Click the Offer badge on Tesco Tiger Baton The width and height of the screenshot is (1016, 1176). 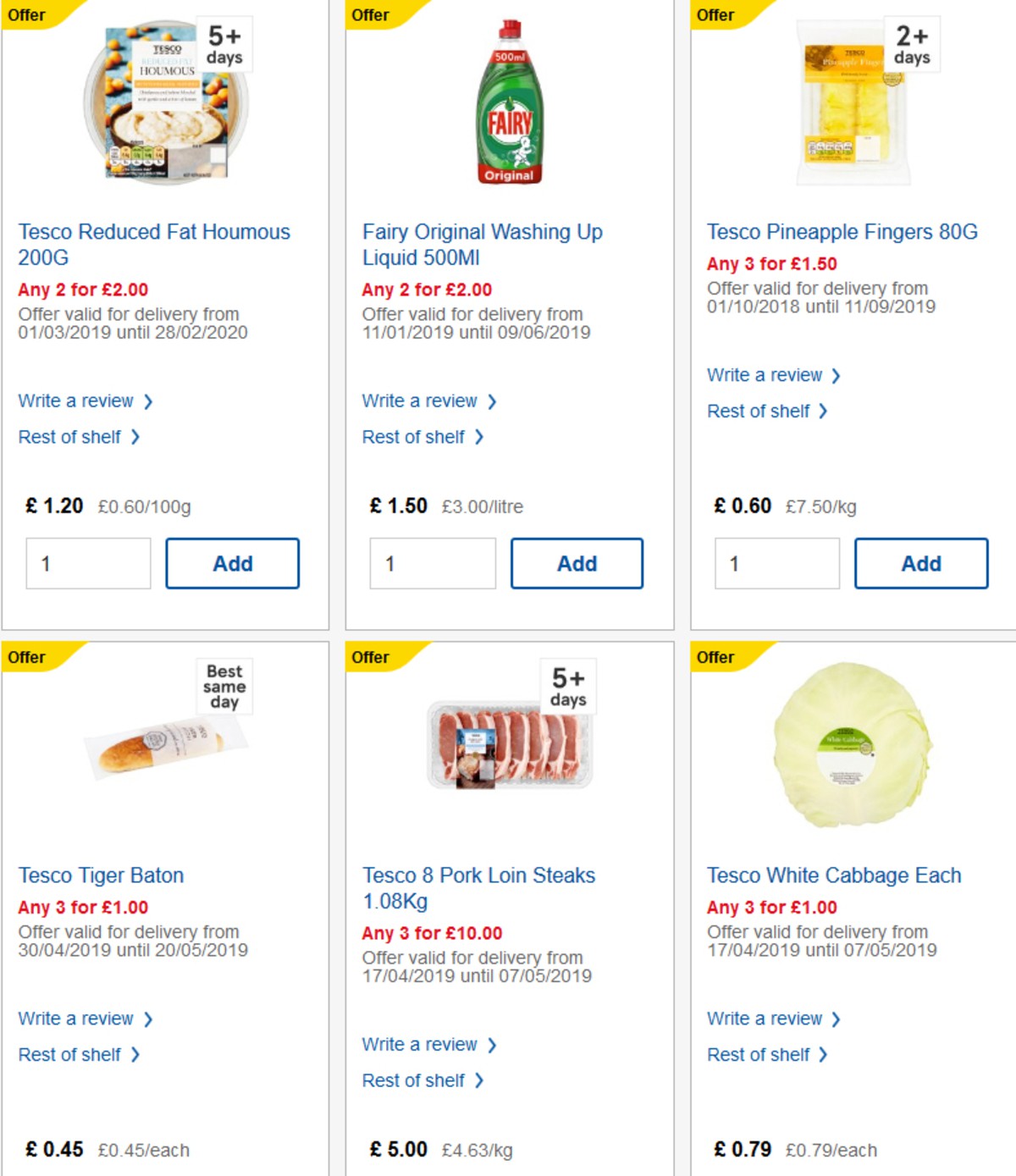click(26, 656)
